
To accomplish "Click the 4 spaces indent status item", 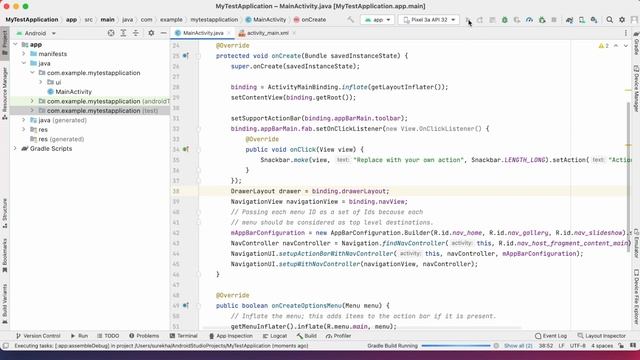I will pyautogui.click(x=602, y=346).
